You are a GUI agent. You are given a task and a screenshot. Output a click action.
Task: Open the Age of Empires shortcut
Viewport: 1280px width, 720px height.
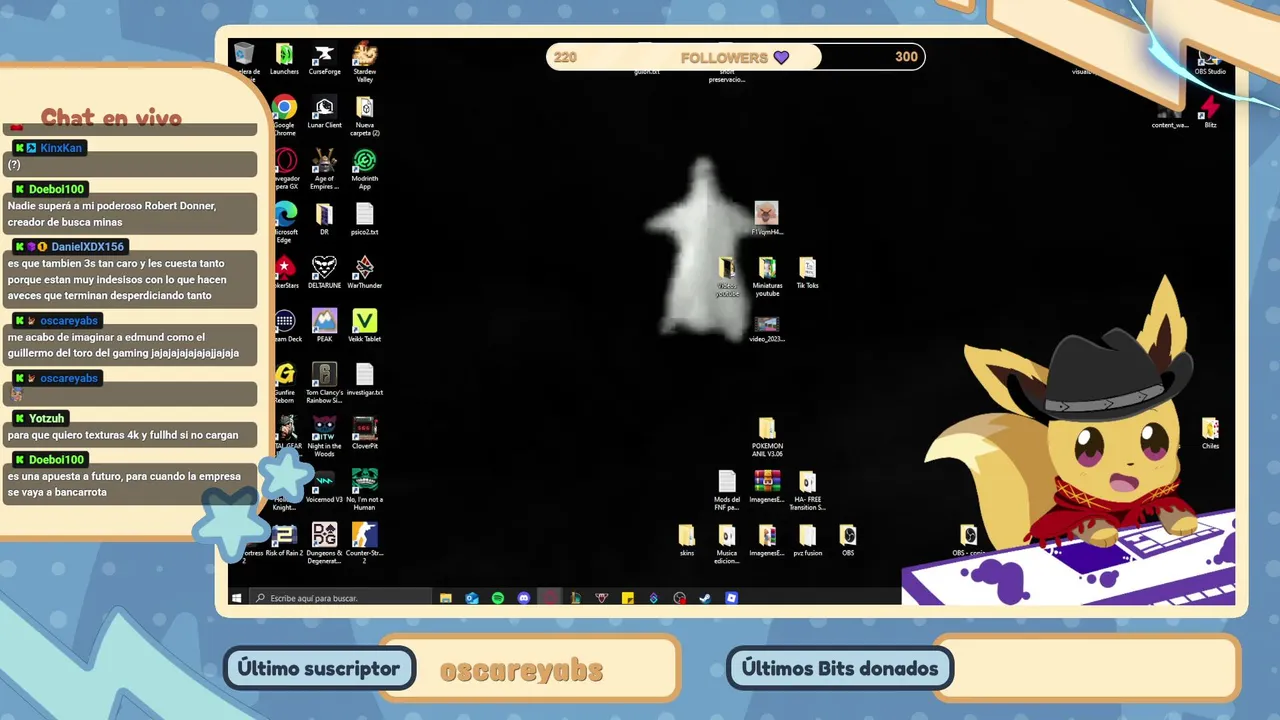point(324,169)
